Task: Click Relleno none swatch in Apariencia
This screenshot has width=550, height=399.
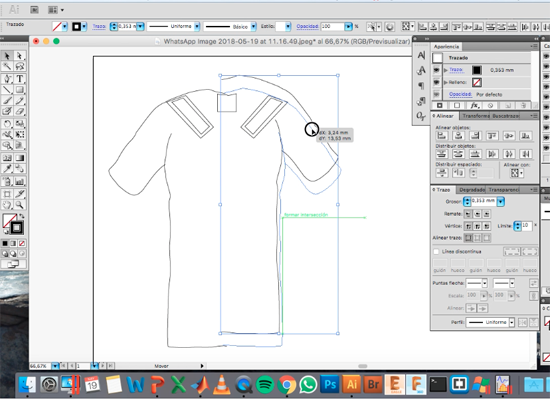Action: [x=476, y=82]
